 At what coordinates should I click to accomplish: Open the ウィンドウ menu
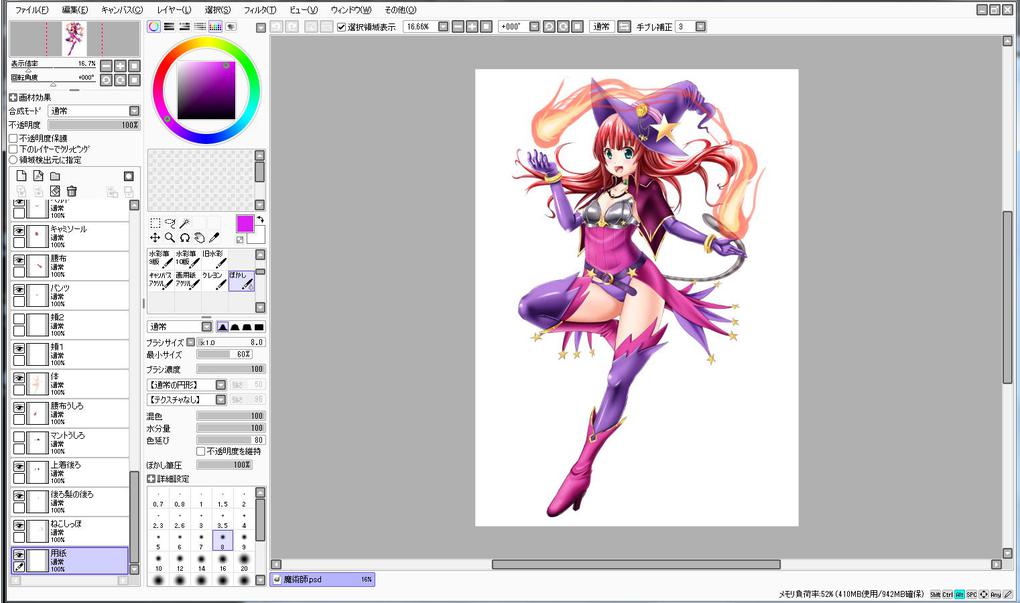[x=351, y=10]
